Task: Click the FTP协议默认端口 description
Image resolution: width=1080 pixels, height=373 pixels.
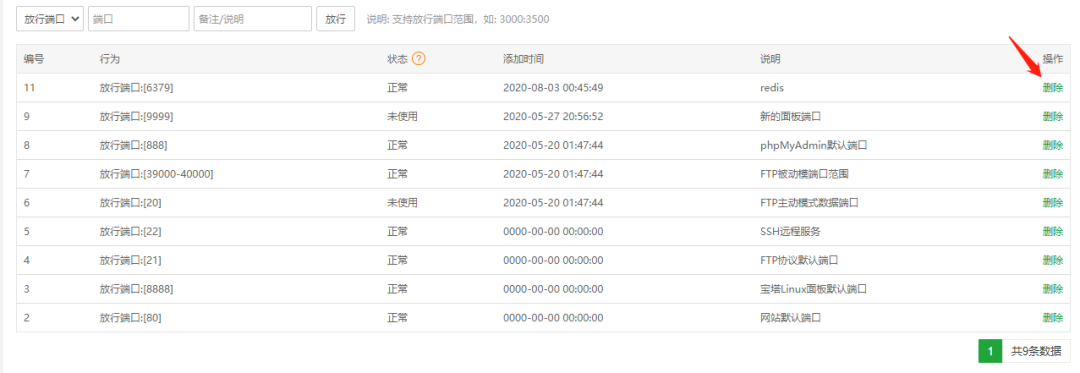Action: click(799, 260)
